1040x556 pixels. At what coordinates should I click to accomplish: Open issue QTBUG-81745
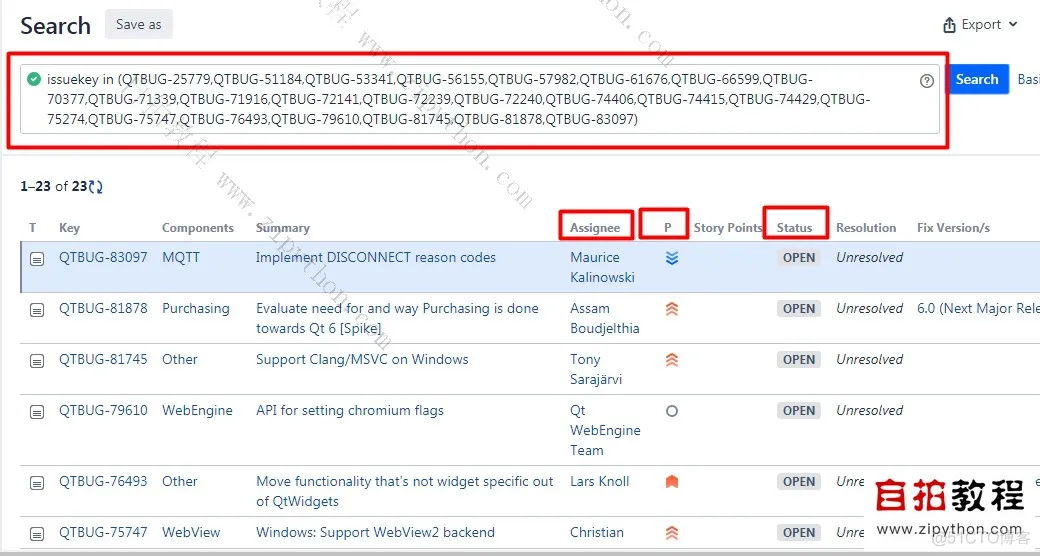(103, 360)
